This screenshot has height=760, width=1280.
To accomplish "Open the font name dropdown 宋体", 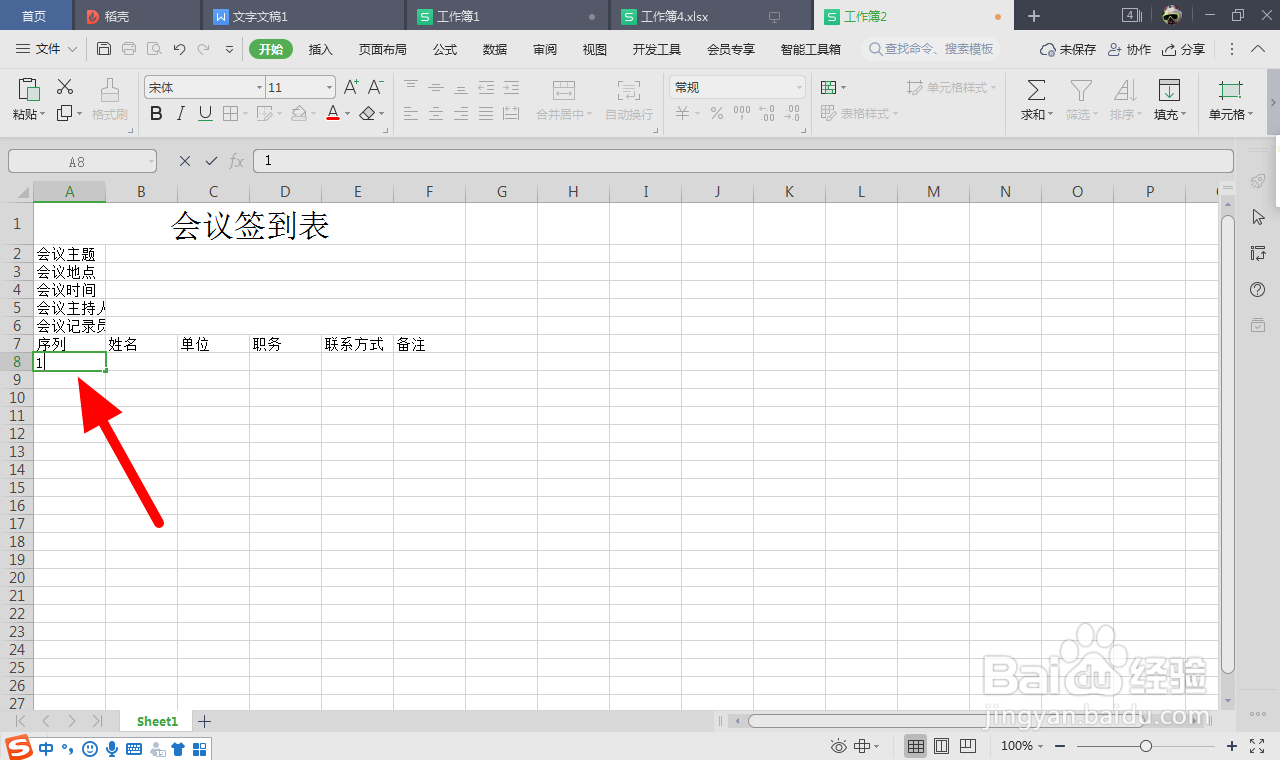I will 259,88.
